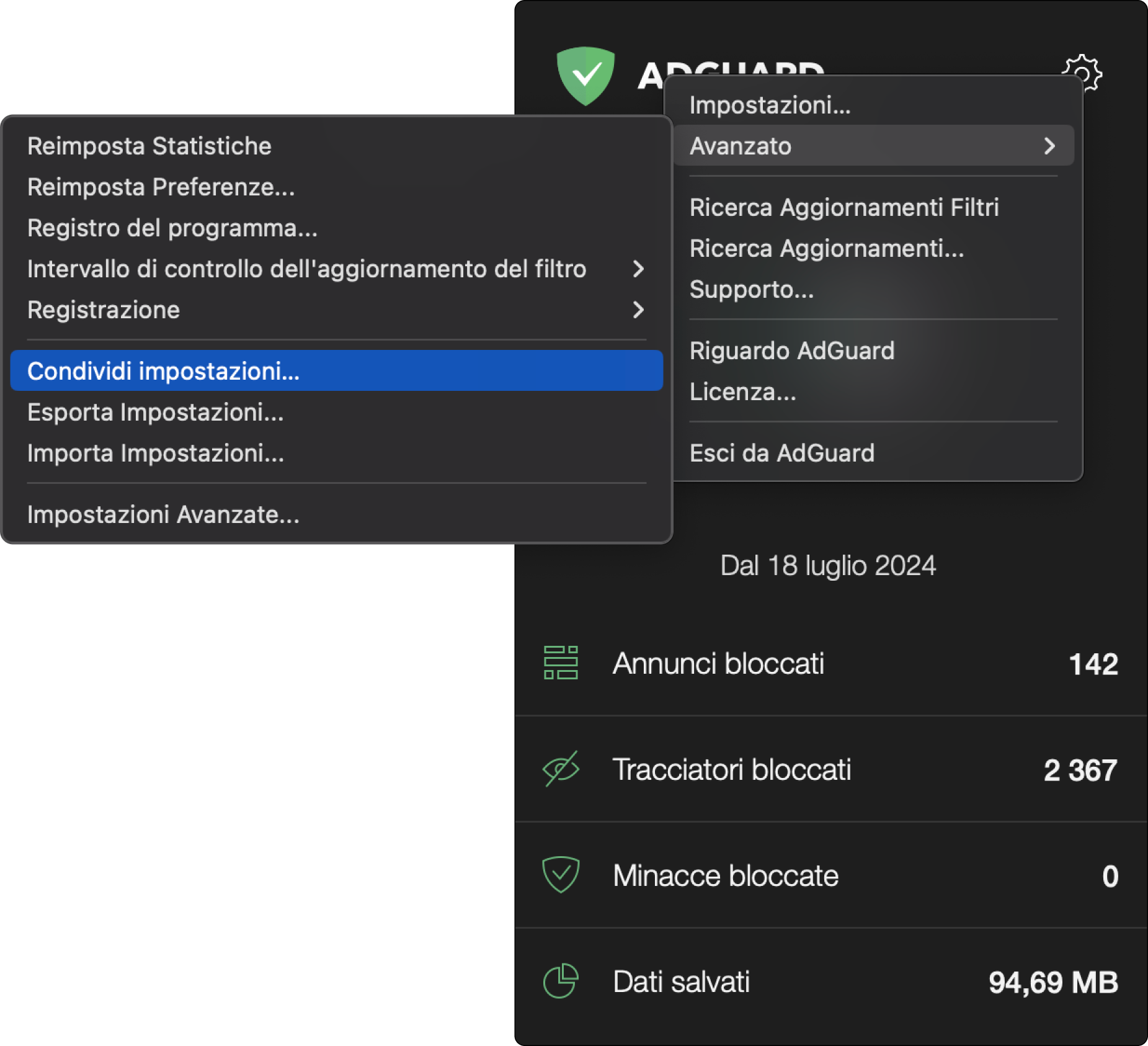Choose Reimposta Statistiche
1148x1046 pixels.
click(x=337, y=146)
